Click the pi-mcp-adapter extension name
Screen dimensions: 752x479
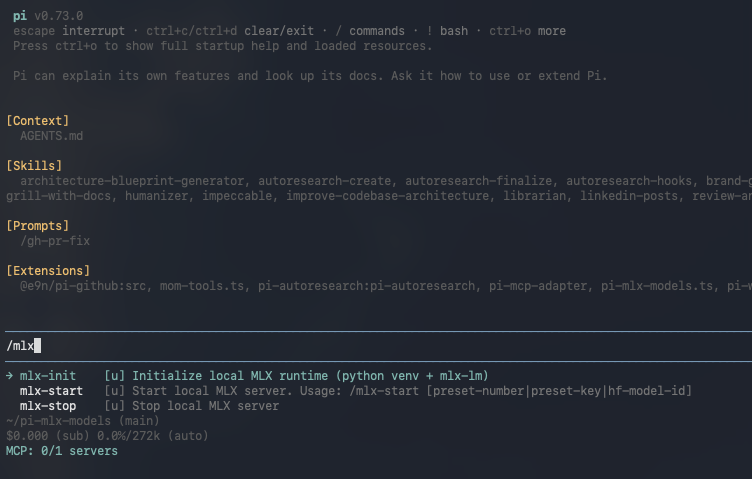538,286
